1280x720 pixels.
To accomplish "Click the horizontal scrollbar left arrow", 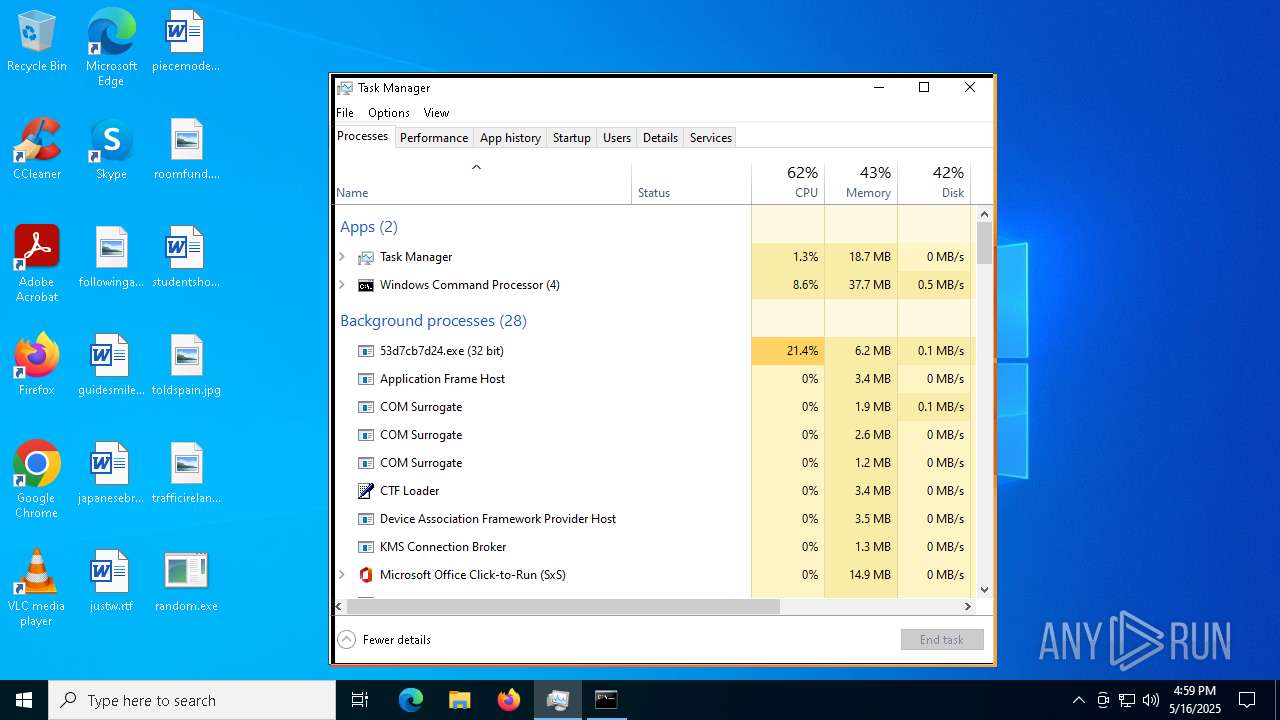I will (x=340, y=607).
